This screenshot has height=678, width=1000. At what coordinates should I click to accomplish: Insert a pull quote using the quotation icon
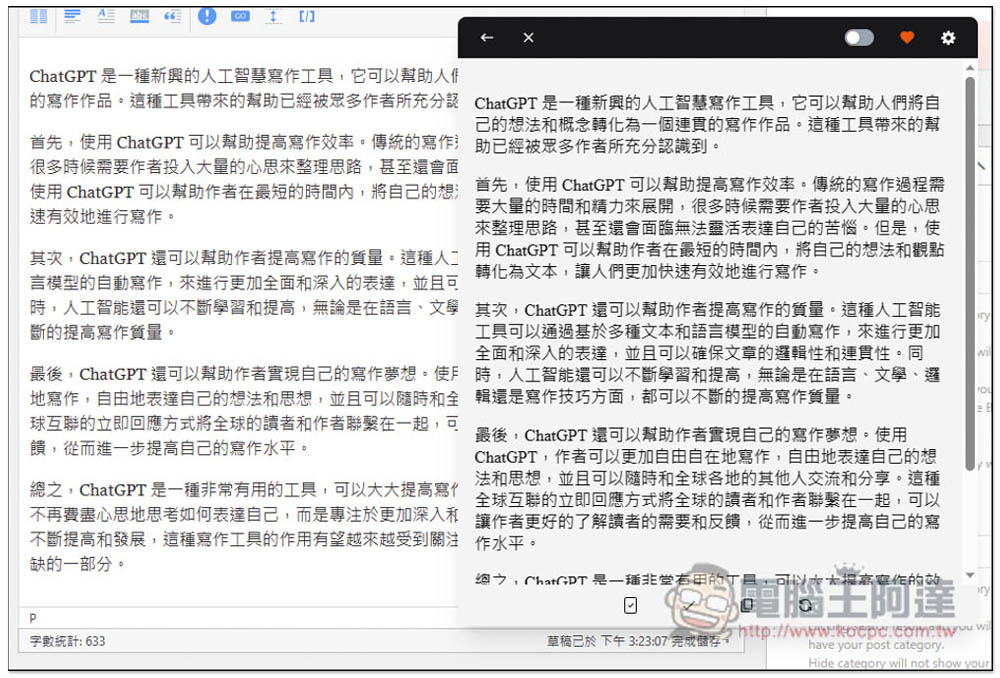coord(172,15)
